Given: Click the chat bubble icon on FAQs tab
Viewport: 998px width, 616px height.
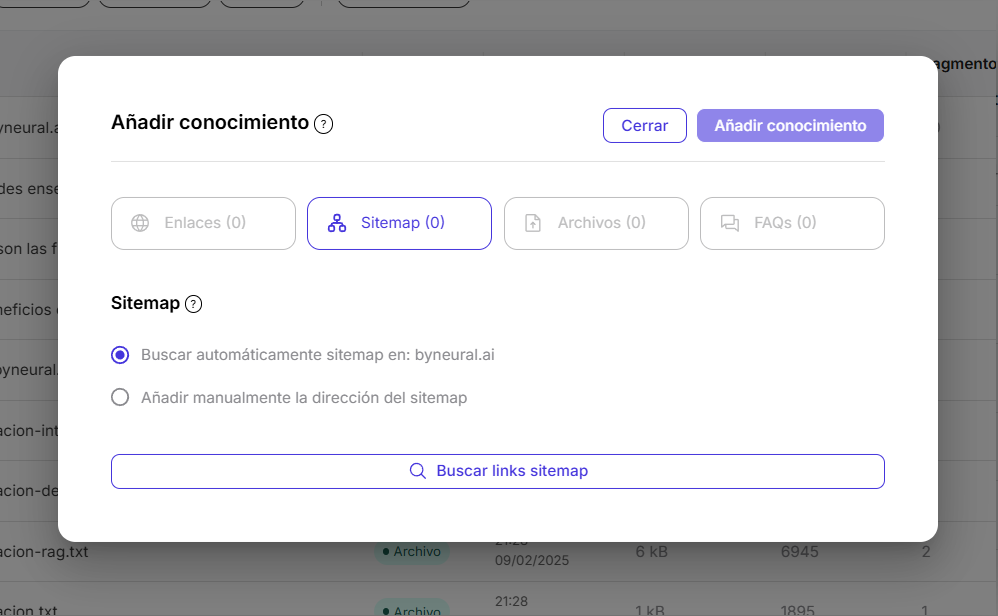Looking at the screenshot, I should (x=729, y=223).
